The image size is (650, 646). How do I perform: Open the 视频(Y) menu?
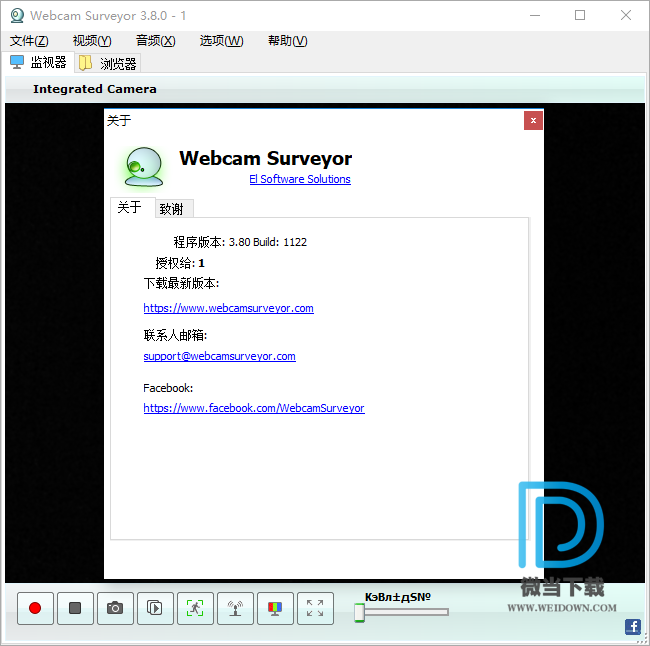pyautogui.click(x=92, y=41)
